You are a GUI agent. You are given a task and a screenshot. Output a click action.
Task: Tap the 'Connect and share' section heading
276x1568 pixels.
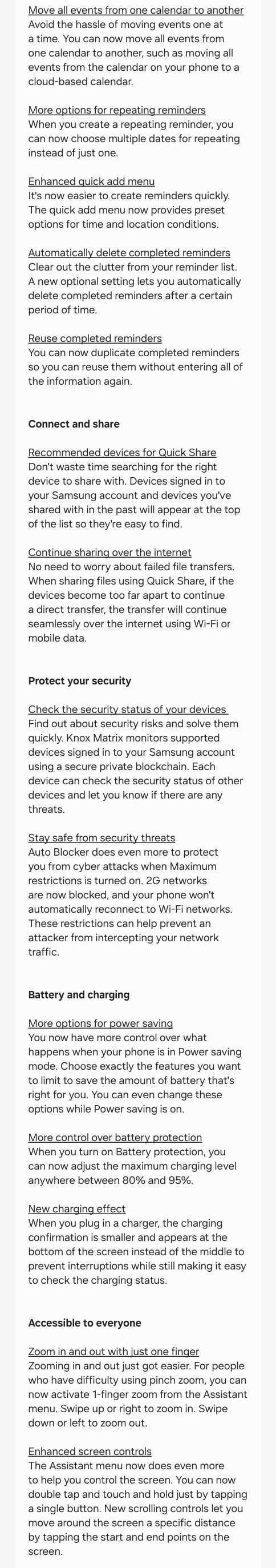click(x=74, y=424)
